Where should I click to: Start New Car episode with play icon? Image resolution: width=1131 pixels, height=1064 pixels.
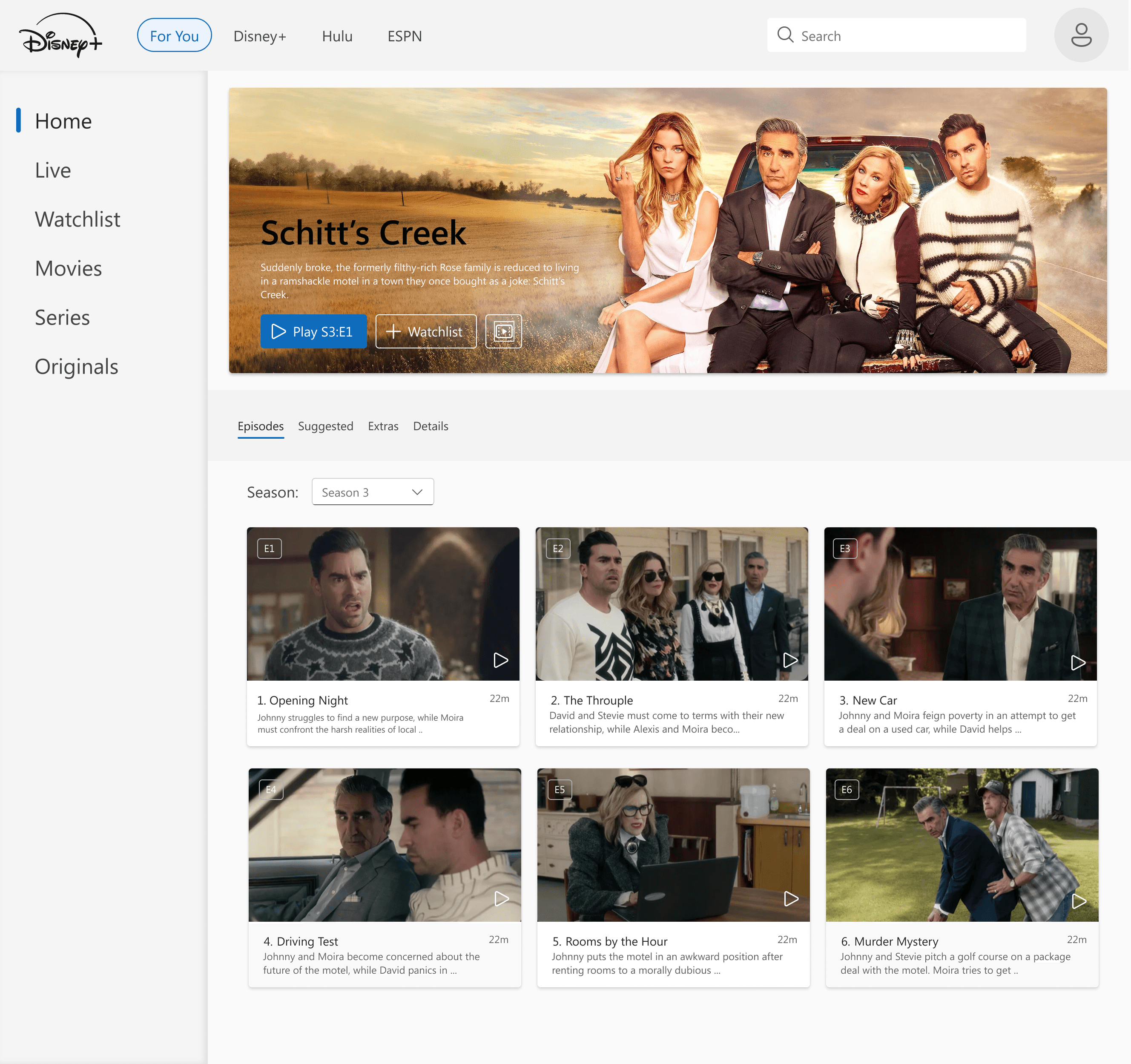[x=1077, y=662]
